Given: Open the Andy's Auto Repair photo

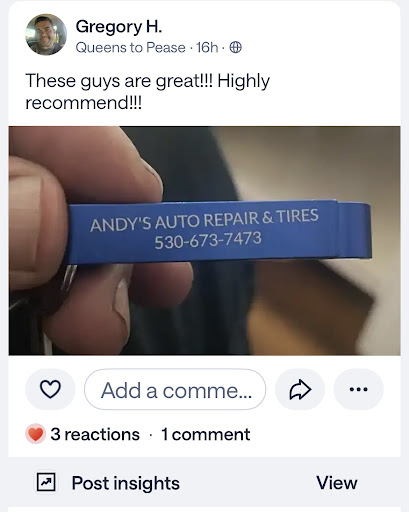Looking at the screenshot, I should pyautogui.click(x=204, y=240).
